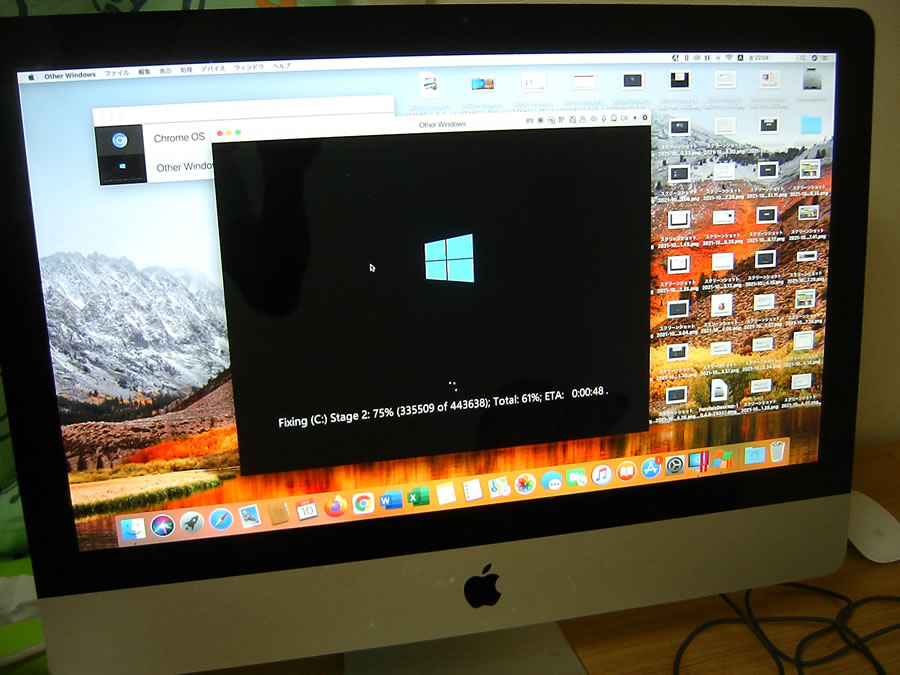This screenshot has width=900, height=675.
Task: Launch Google Chrome from the Dock
Action: coord(363,503)
